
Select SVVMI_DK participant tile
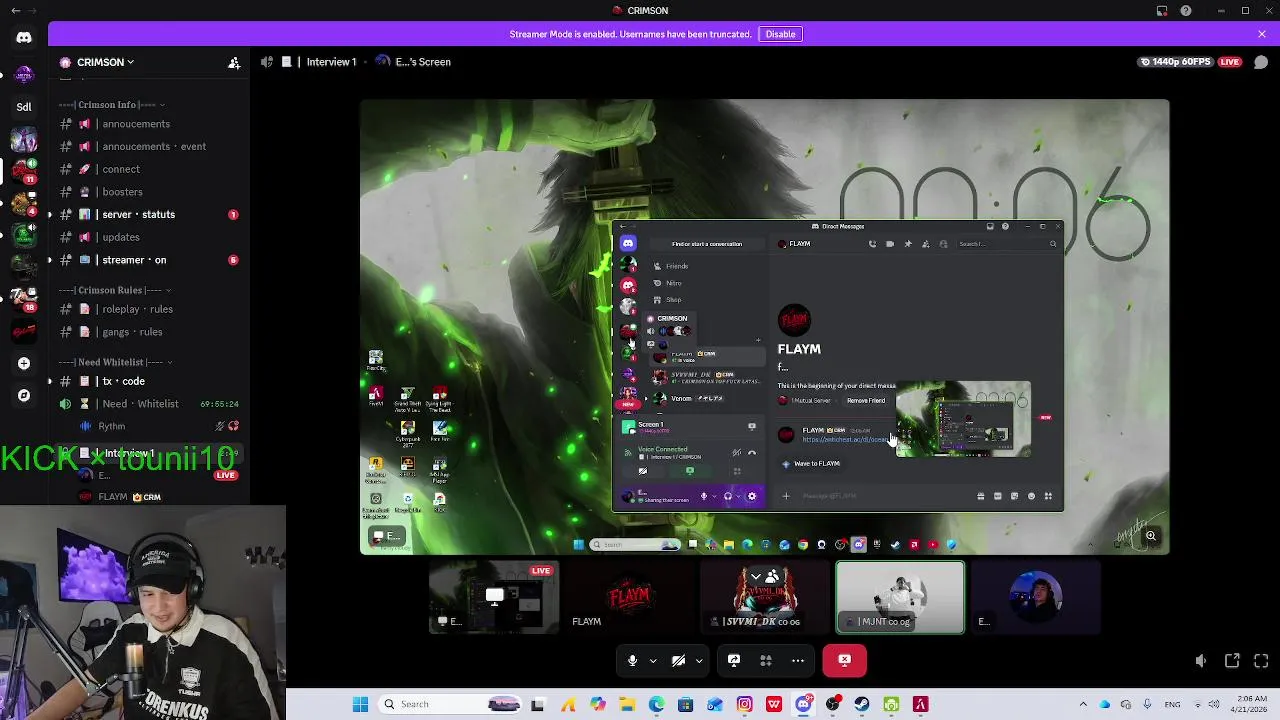coord(764,598)
